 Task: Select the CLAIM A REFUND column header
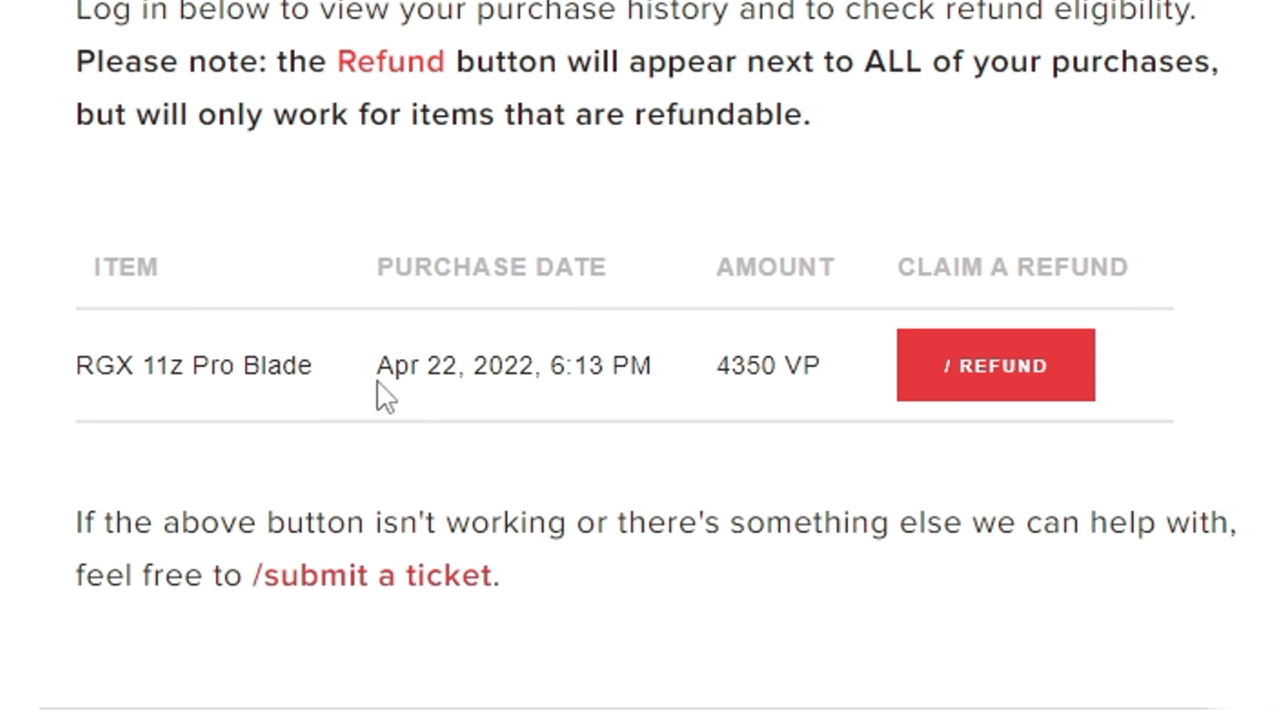click(1012, 267)
